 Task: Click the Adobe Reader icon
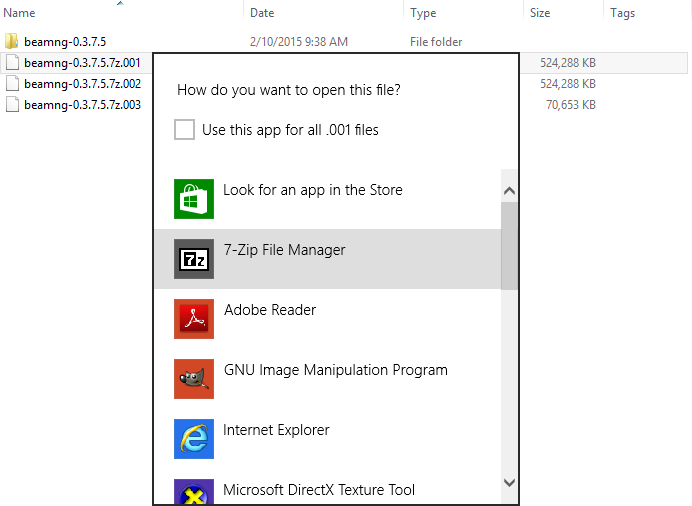tap(193, 319)
